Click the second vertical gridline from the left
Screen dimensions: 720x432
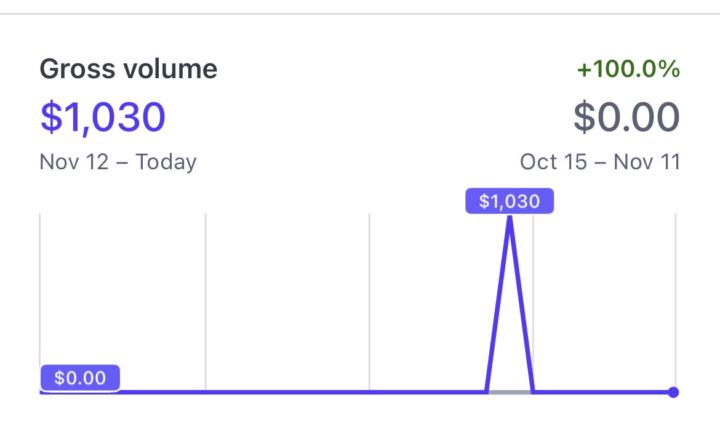tap(205, 300)
